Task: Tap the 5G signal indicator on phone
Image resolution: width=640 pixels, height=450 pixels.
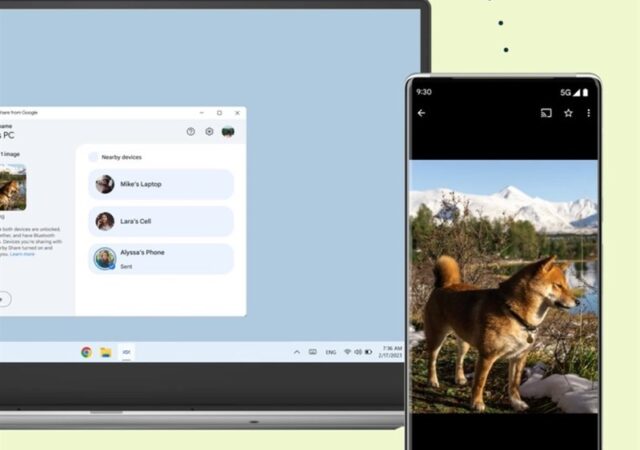Action: tap(570, 93)
